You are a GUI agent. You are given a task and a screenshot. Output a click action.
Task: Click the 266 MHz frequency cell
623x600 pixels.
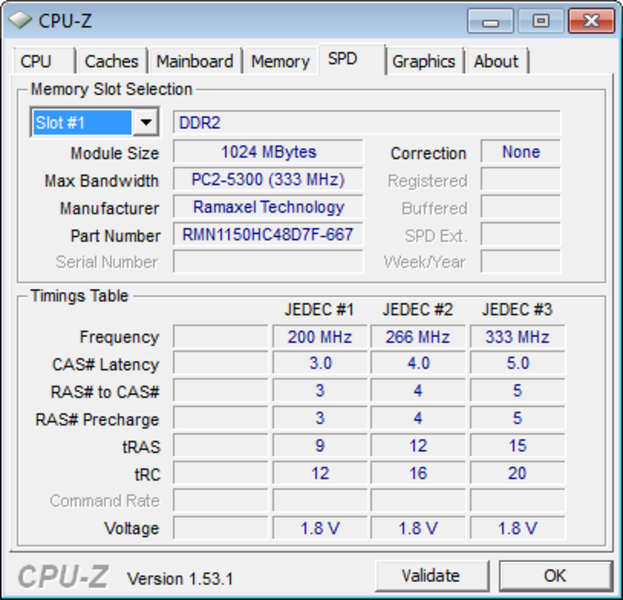[418, 337]
